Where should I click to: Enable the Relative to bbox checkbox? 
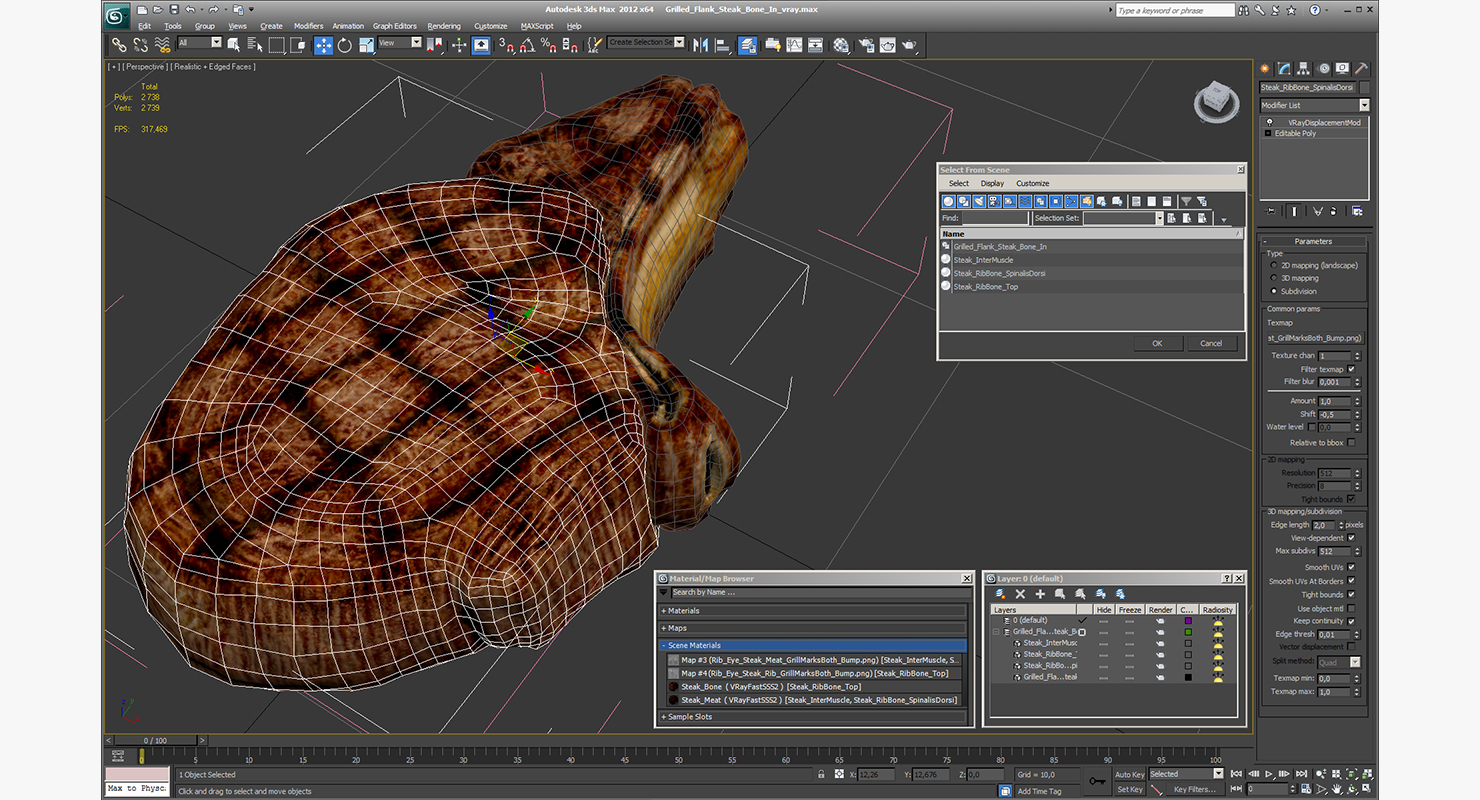[x=1351, y=442]
